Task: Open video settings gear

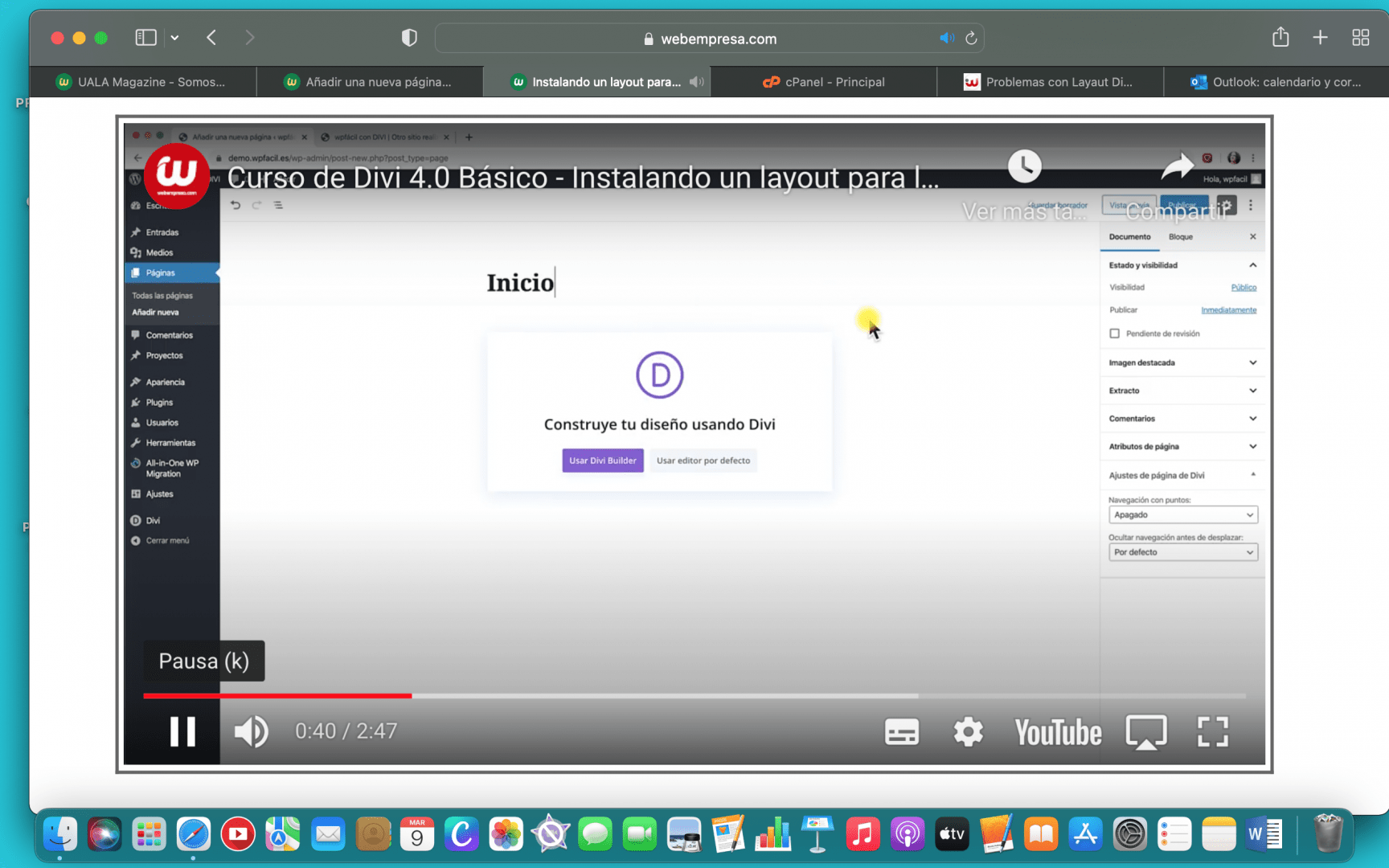Action: tap(968, 732)
